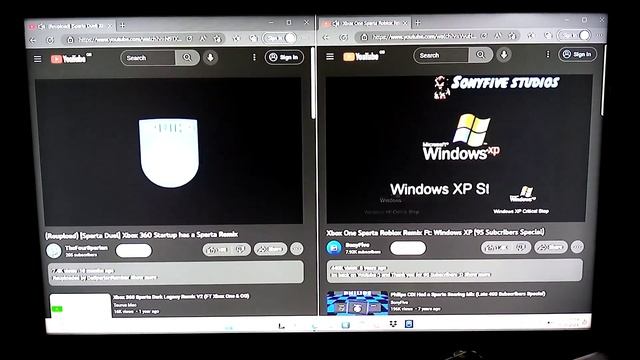The height and width of the screenshot is (360, 640).
Task: Click the Windows XP video player on the right
Action: point(458,149)
